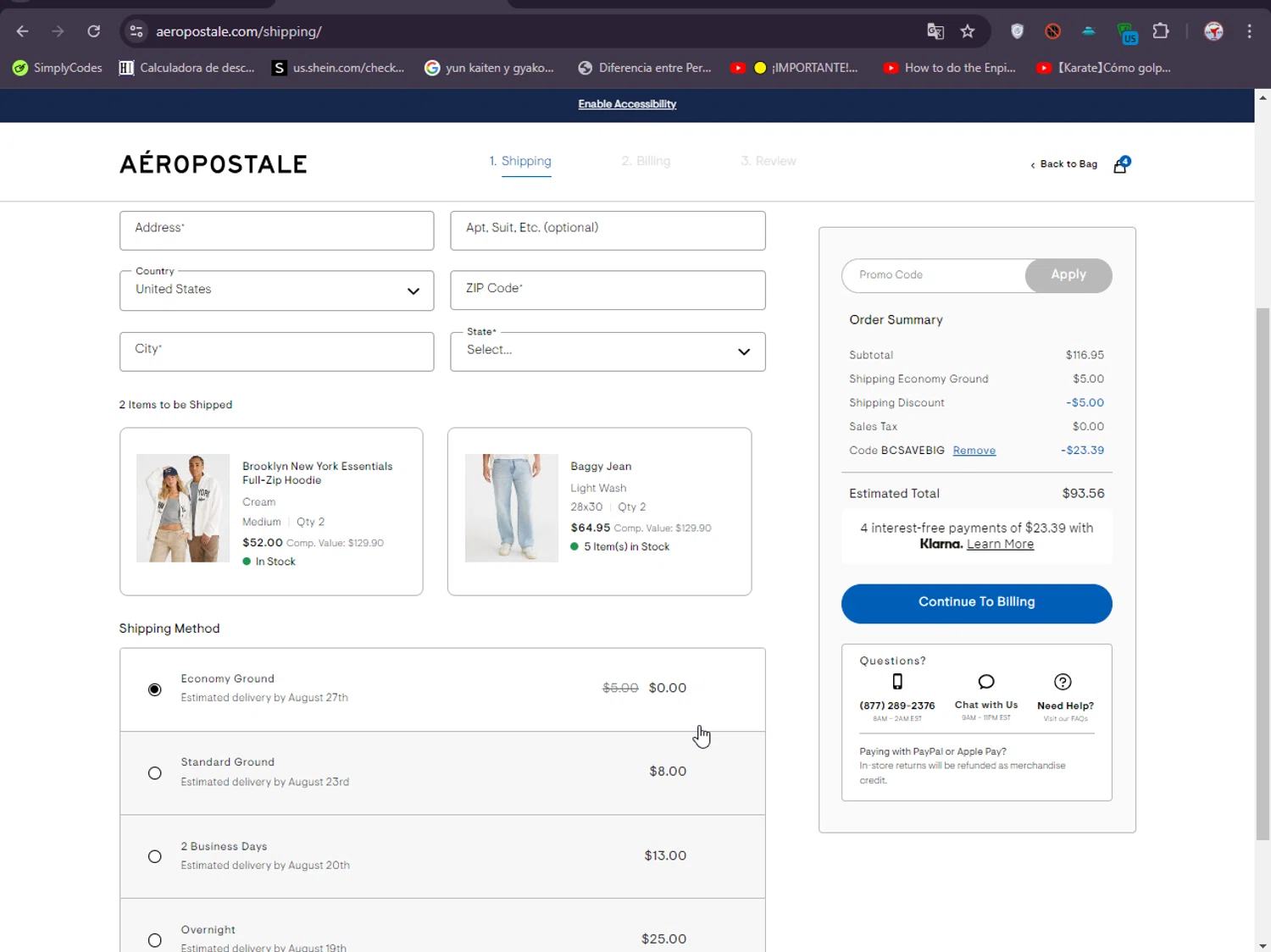Click the scrollbar down arrow
The image size is (1271, 952).
click(x=1263, y=945)
